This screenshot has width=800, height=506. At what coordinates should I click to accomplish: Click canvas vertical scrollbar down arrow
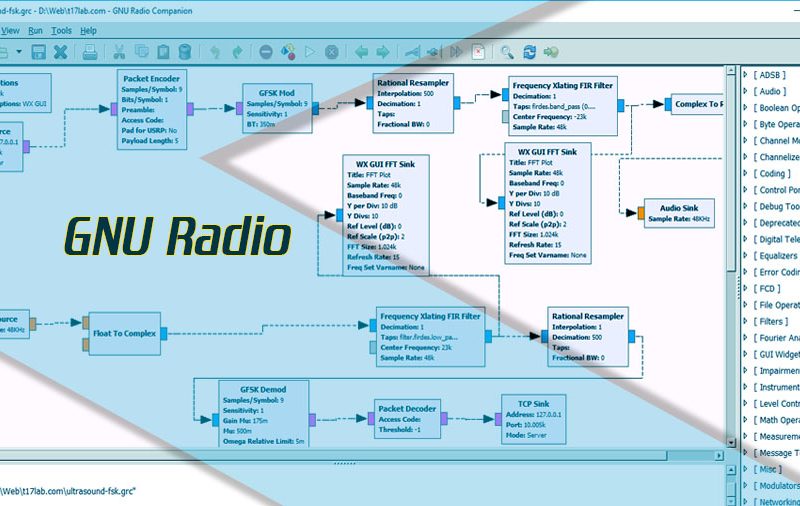(731, 443)
